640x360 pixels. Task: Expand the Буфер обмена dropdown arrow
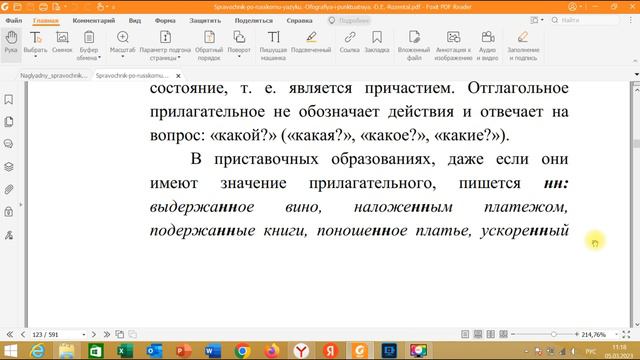99,58
